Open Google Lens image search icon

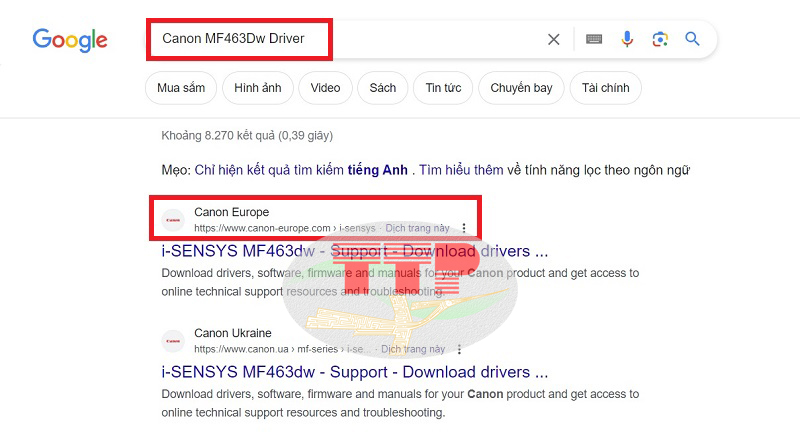[x=660, y=39]
